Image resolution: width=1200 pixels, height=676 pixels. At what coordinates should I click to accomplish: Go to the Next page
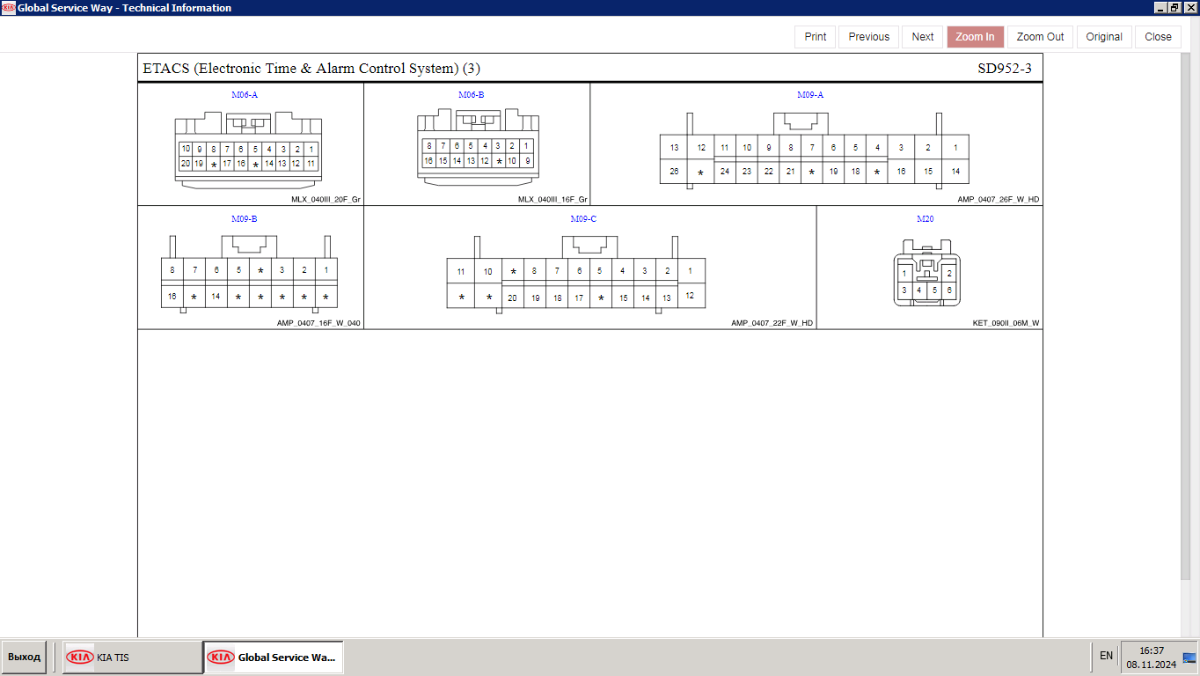click(923, 37)
